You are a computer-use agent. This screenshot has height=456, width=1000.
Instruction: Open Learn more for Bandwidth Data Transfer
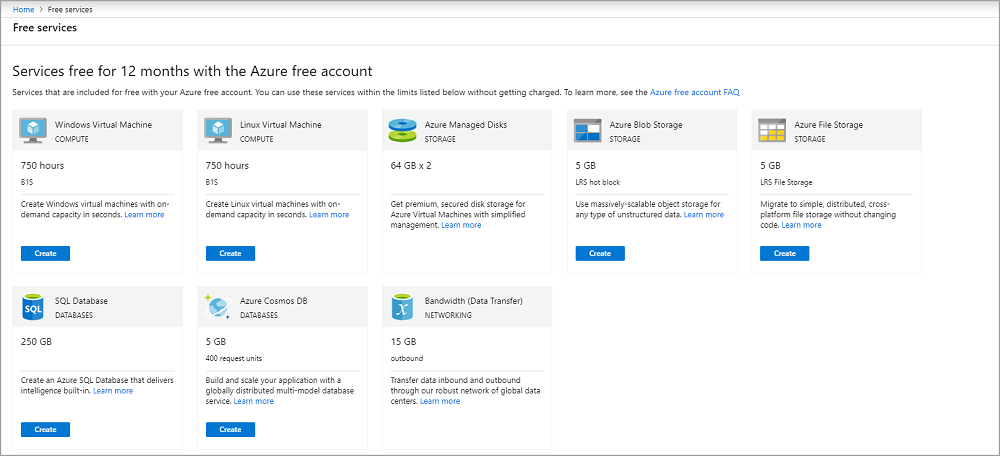coord(440,401)
